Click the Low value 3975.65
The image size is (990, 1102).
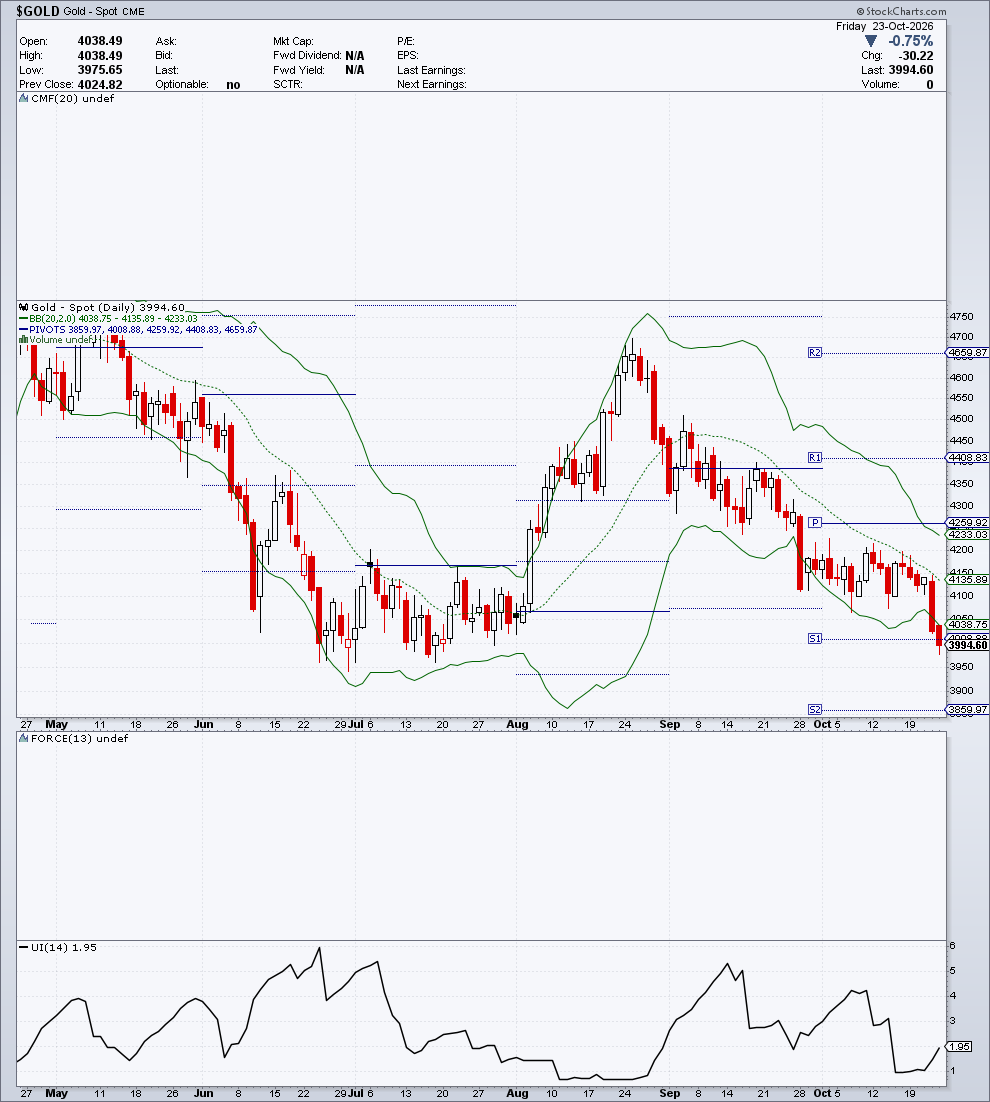(100, 70)
